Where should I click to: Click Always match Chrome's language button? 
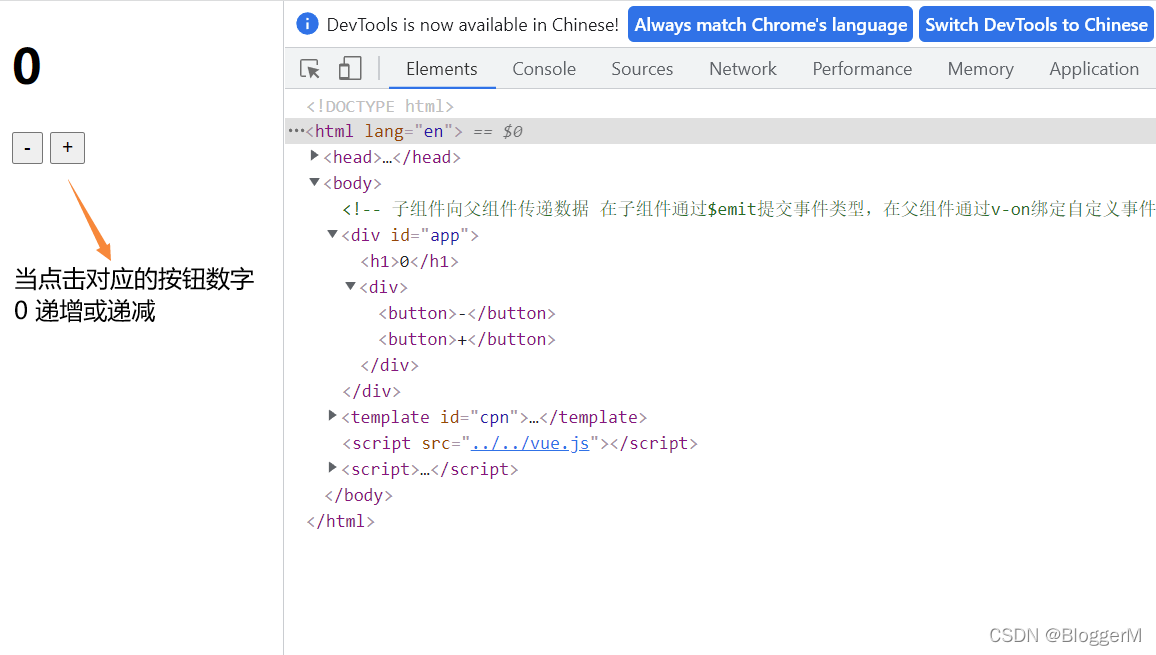pyautogui.click(x=770, y=24)
